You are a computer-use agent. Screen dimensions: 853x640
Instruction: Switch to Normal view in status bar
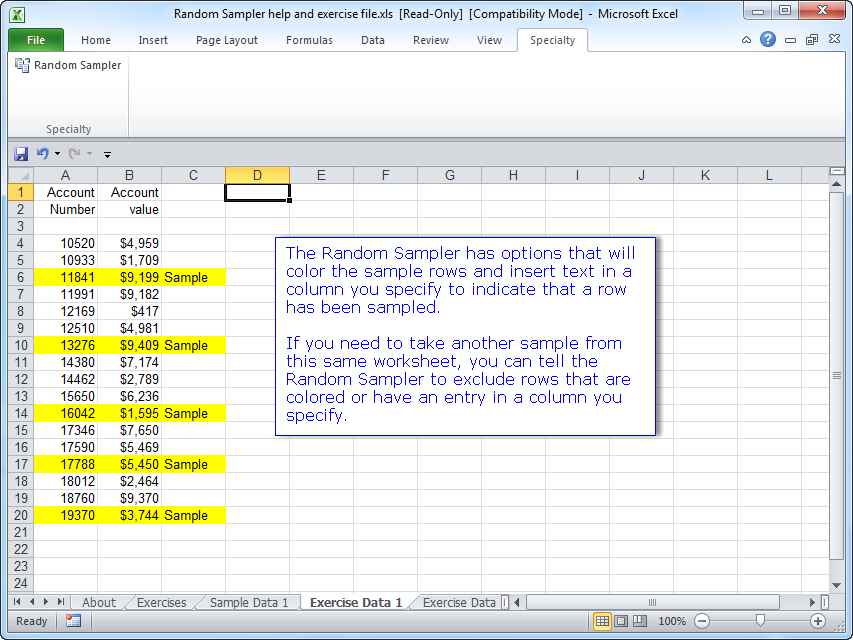click(602, 621)
